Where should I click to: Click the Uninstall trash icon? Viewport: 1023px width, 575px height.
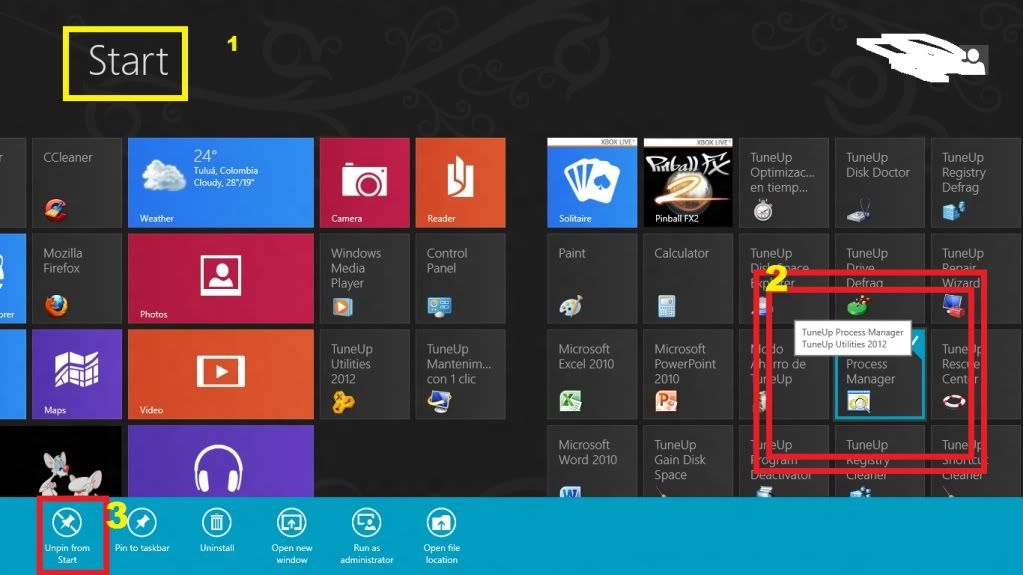[217, 523]
